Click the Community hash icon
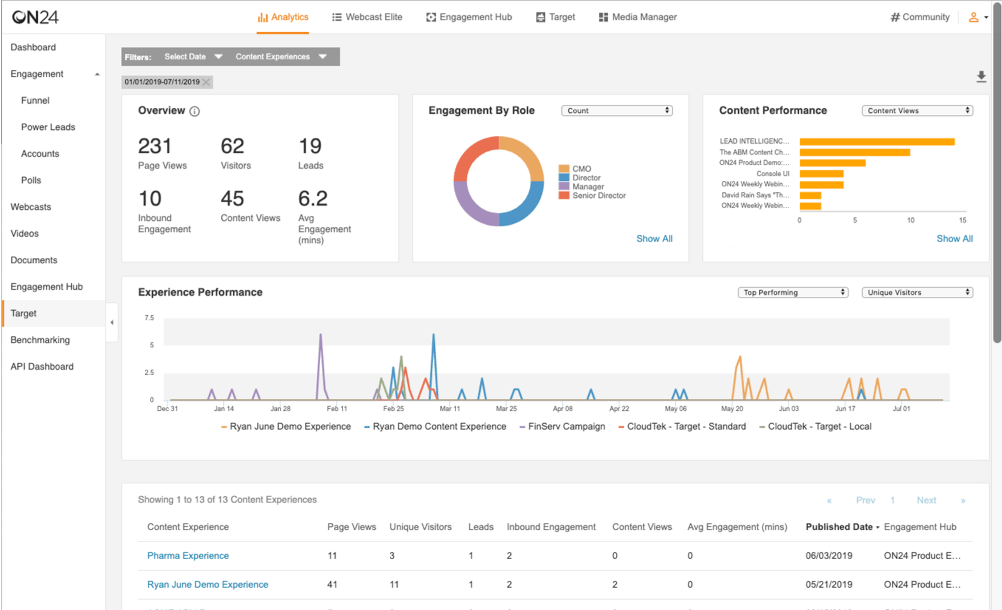The height and width of the screenshot is (610, 1002). point(895,17)
